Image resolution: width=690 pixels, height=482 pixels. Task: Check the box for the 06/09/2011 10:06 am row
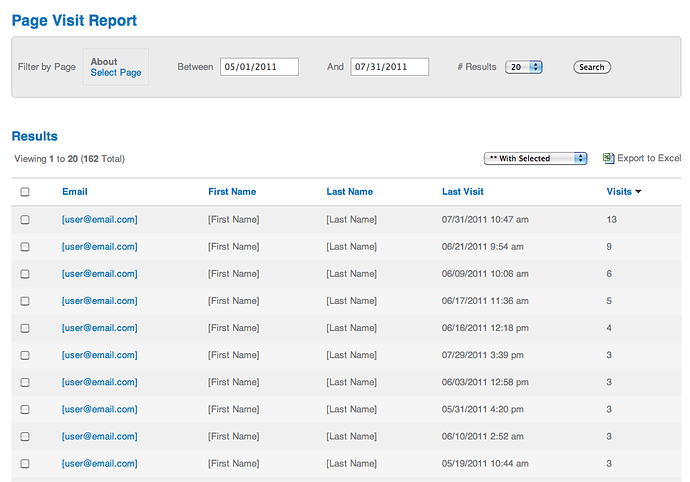point(25,274)
